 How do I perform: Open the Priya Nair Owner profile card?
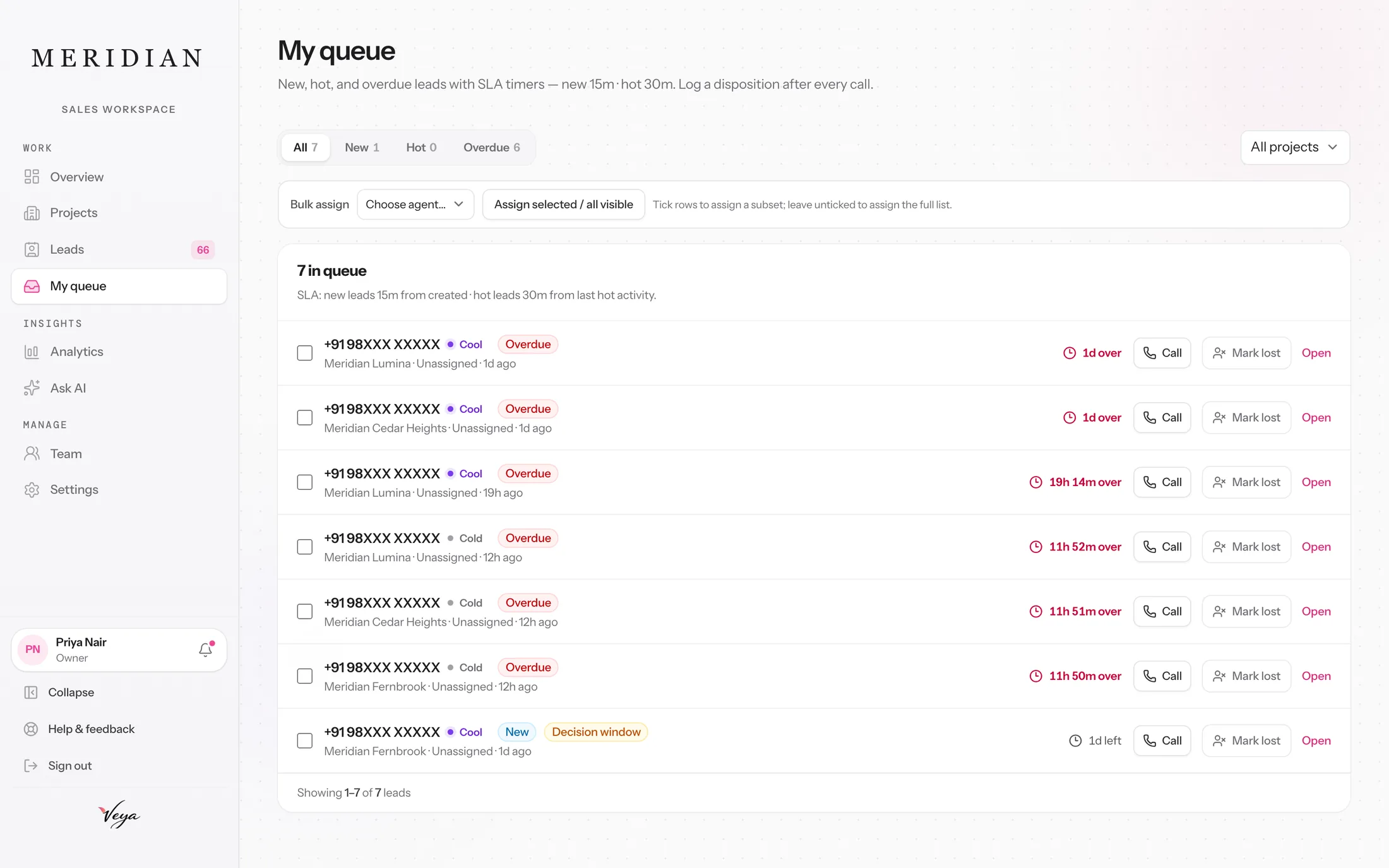[x=119, y=650]
